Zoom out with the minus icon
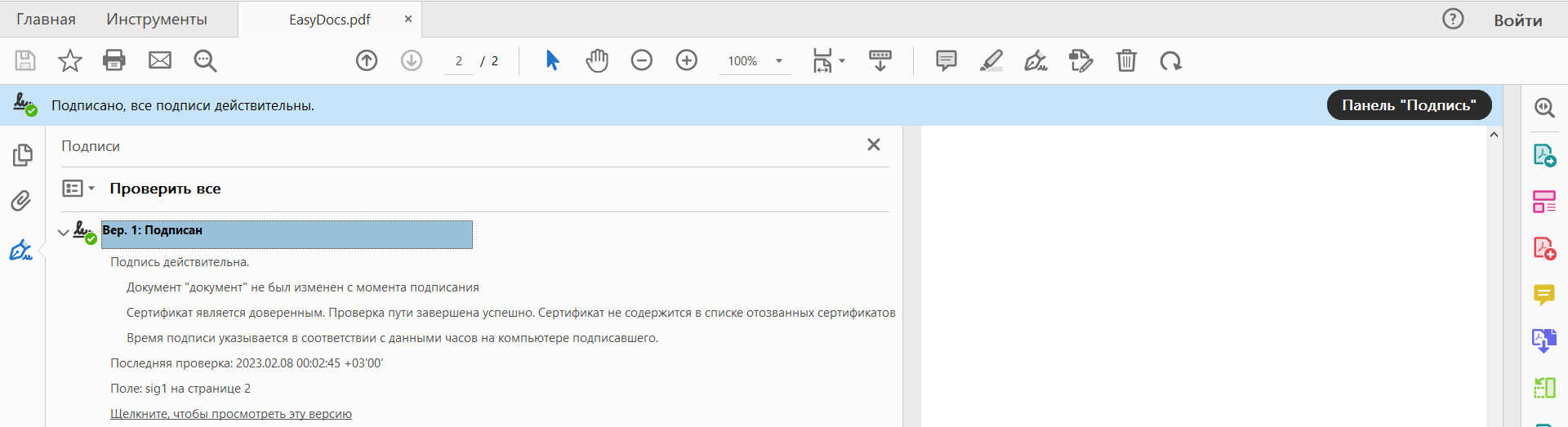 (x=642, y=60)
